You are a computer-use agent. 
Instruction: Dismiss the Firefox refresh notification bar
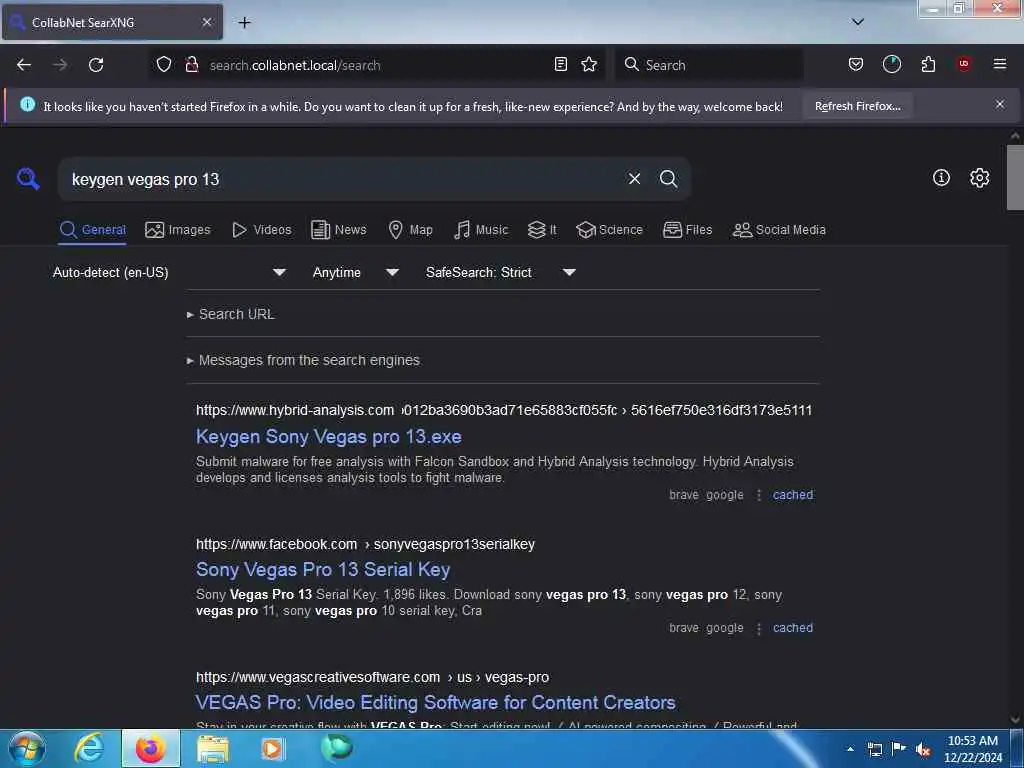tap(1000, 104)
